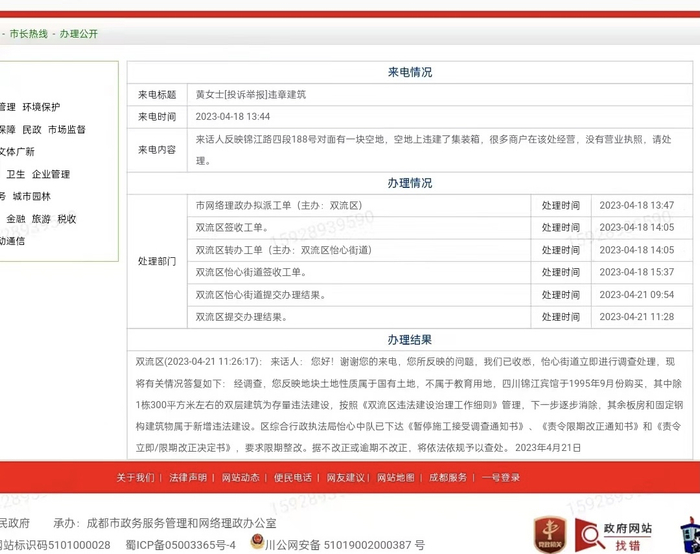Click the title text 黄女士[投诉举报]违章建筑
The width and height of the screenshot is (700, 554).
pos(251,95)
